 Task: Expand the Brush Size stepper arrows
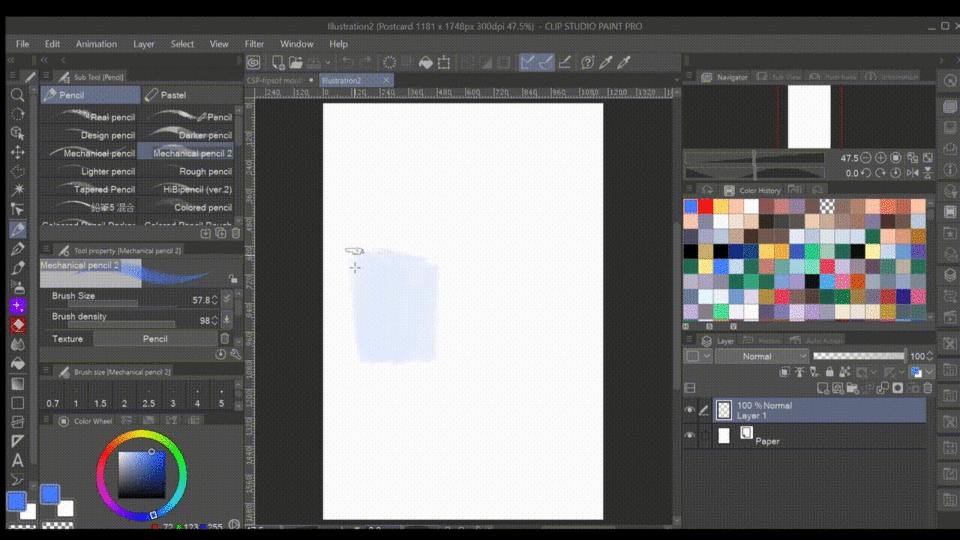coord(213,299)
